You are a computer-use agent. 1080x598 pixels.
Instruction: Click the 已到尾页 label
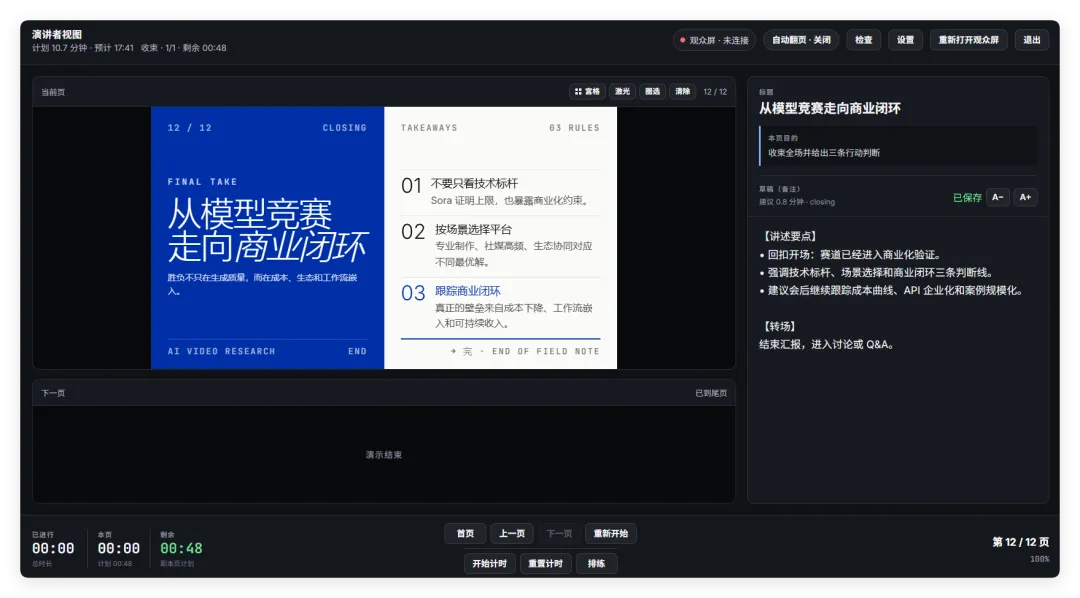coord(711,393)
